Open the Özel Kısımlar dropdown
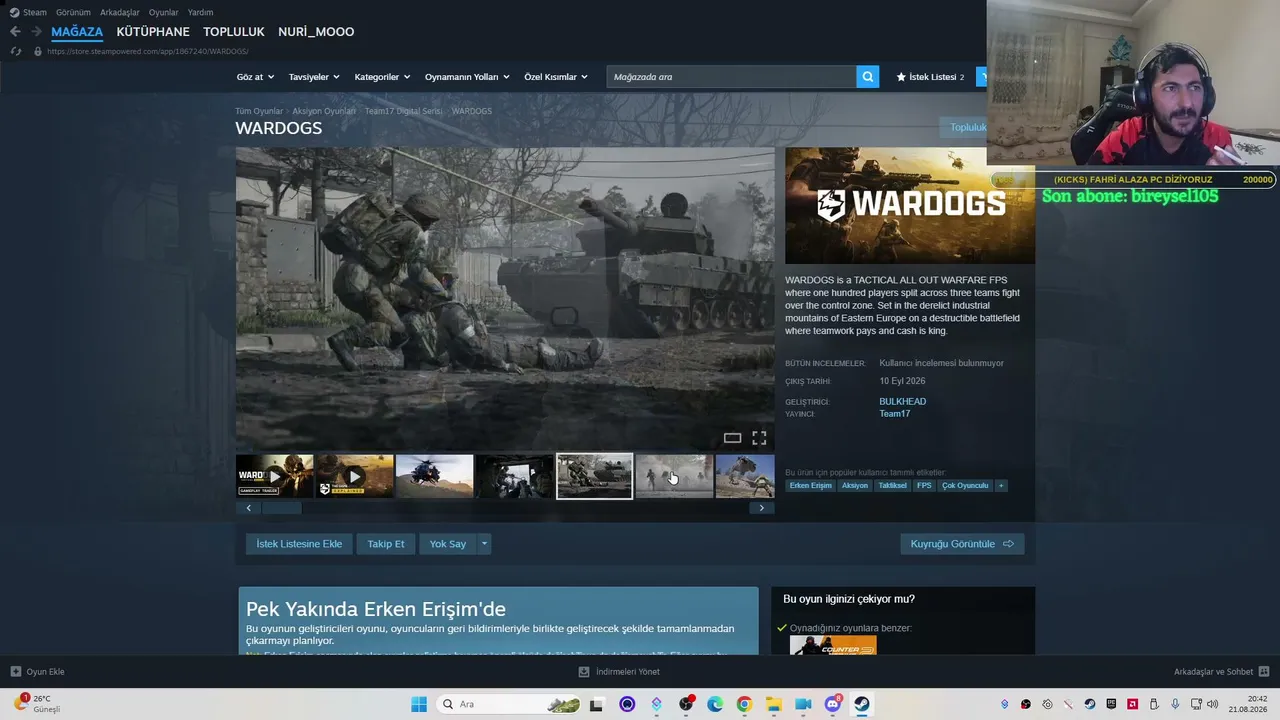1280x720 pixels. point(556,77)
